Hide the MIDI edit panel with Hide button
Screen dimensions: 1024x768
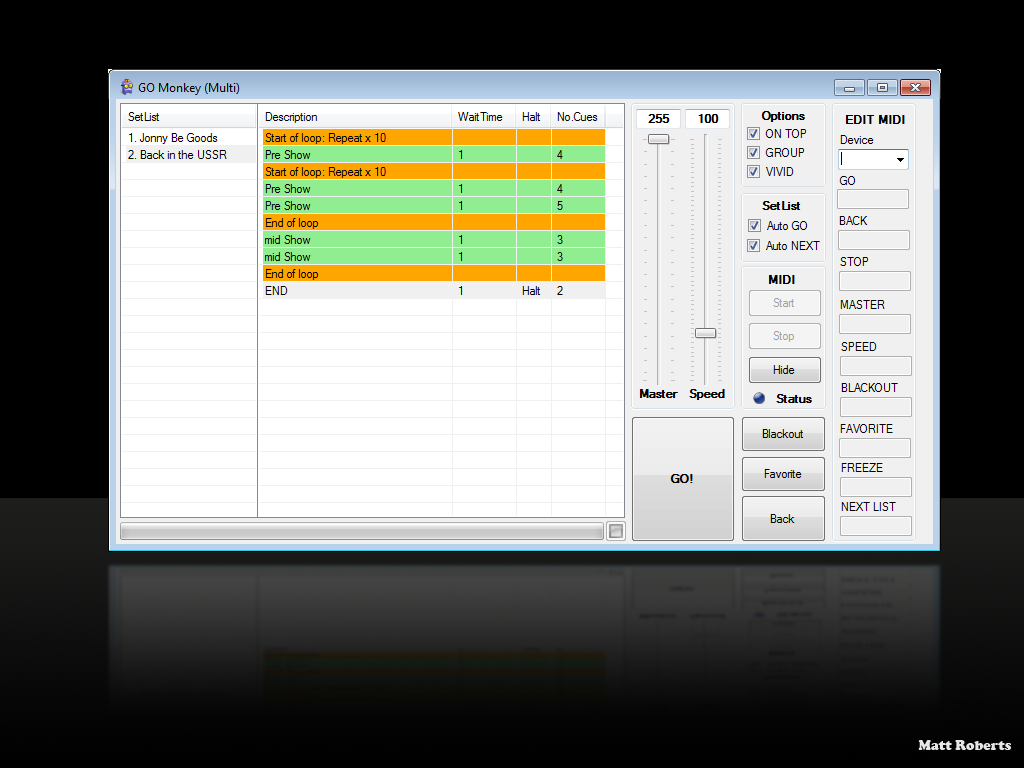[784, 370]
